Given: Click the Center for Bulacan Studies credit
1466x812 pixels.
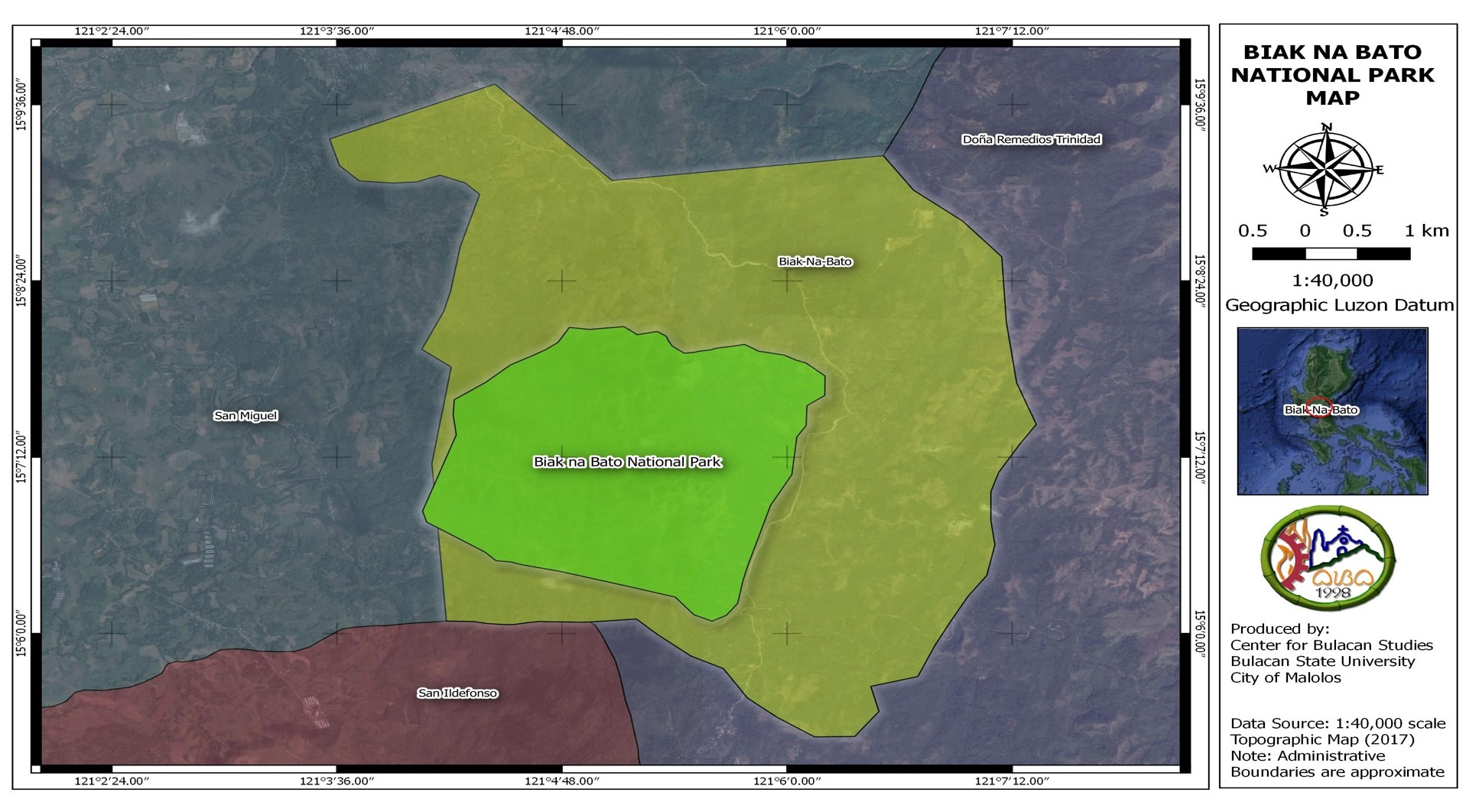Looking at the screenshot, I should click(x=1331, y=645).
